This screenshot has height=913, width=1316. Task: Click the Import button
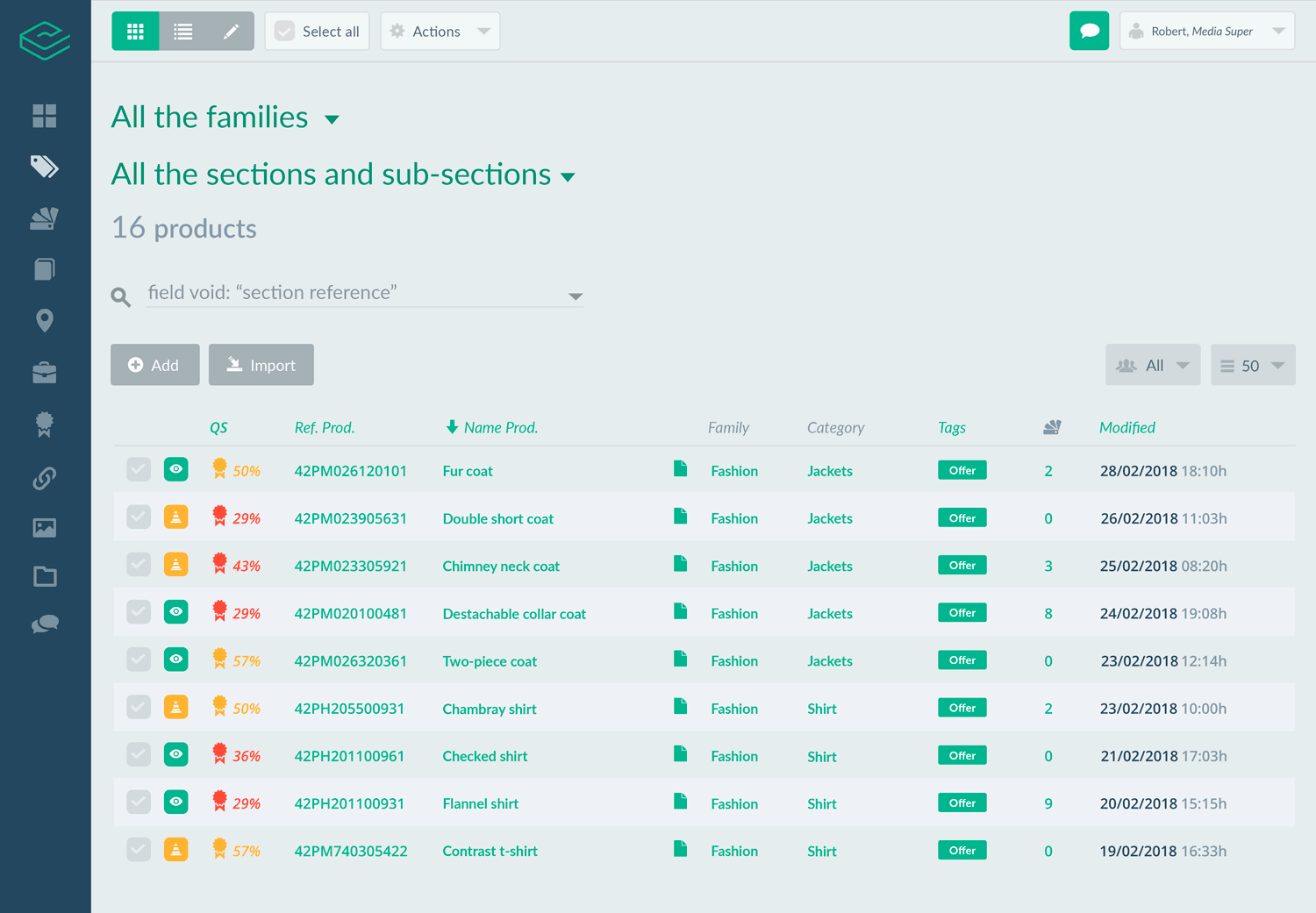[261, 365]
